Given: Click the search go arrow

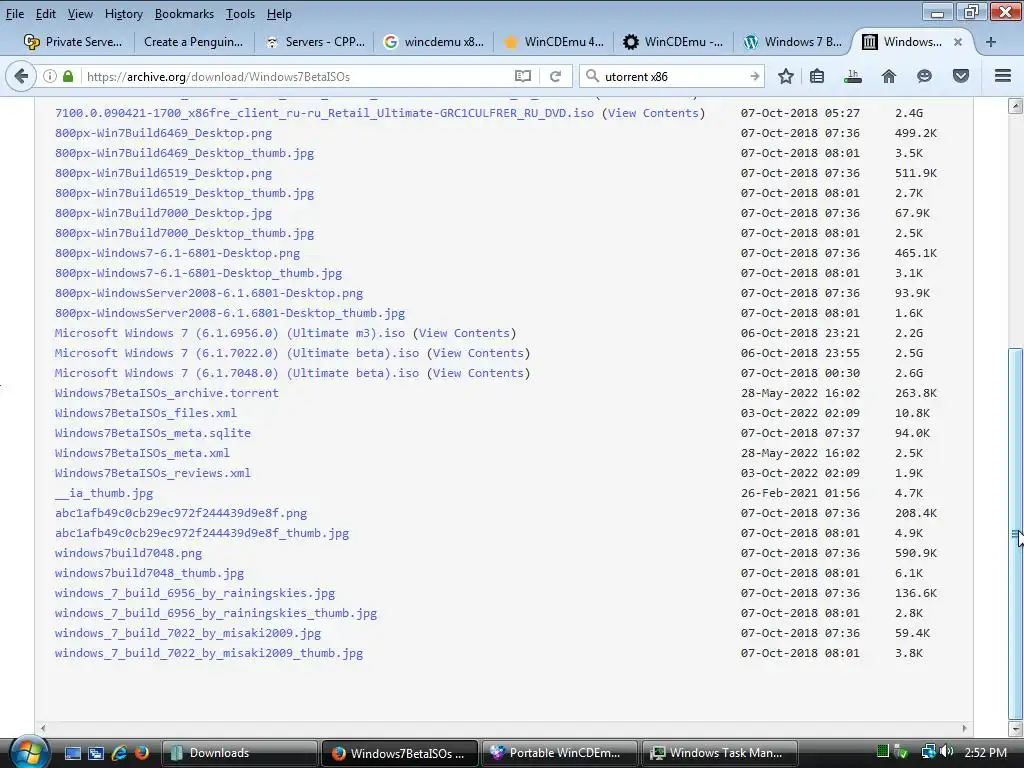Looking at the screenshot, I should coord(754,76).
